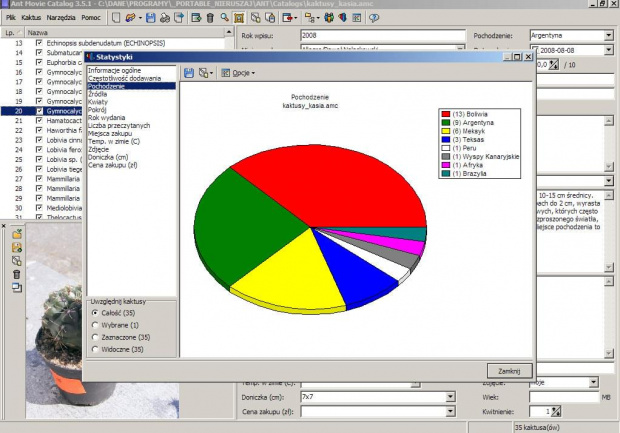Click the trash delete icon in main toolbar
The width and height of the screenshot is (620, 433).
pyautogui.click(x=210, y=18)
